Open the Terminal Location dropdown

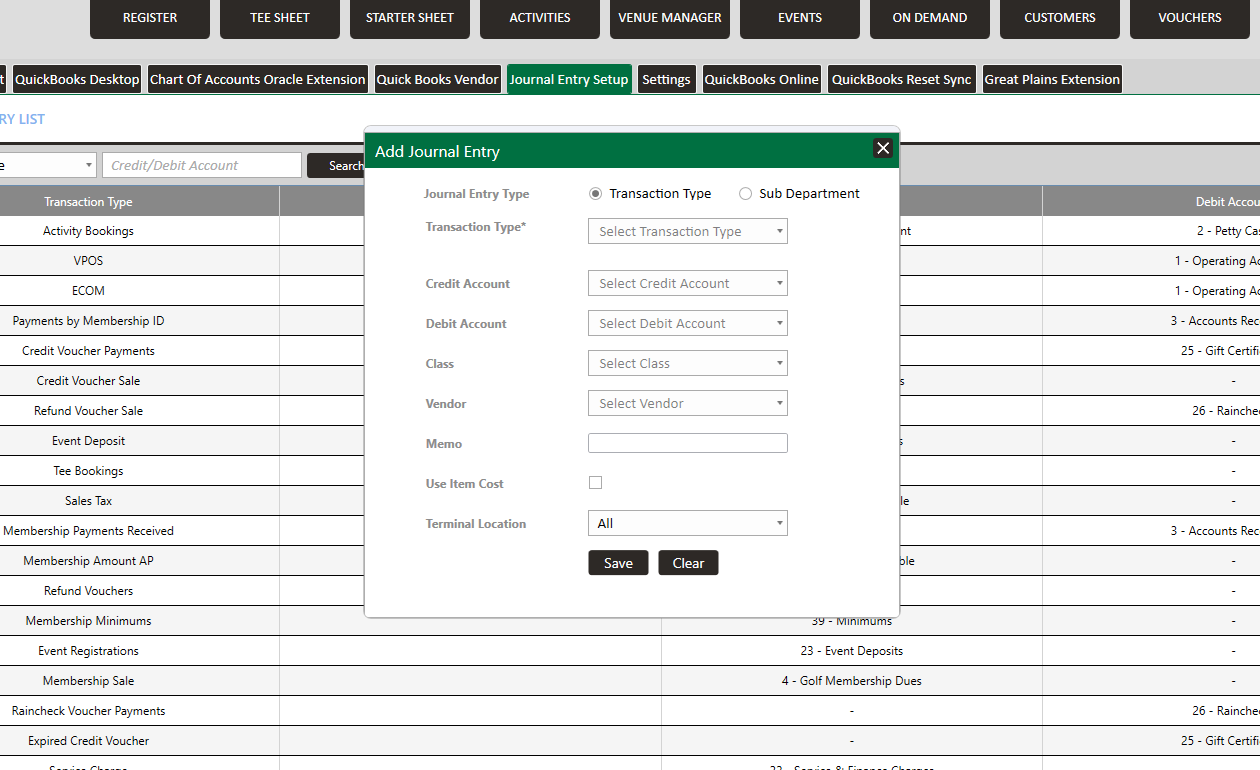(x=687, y=524)
